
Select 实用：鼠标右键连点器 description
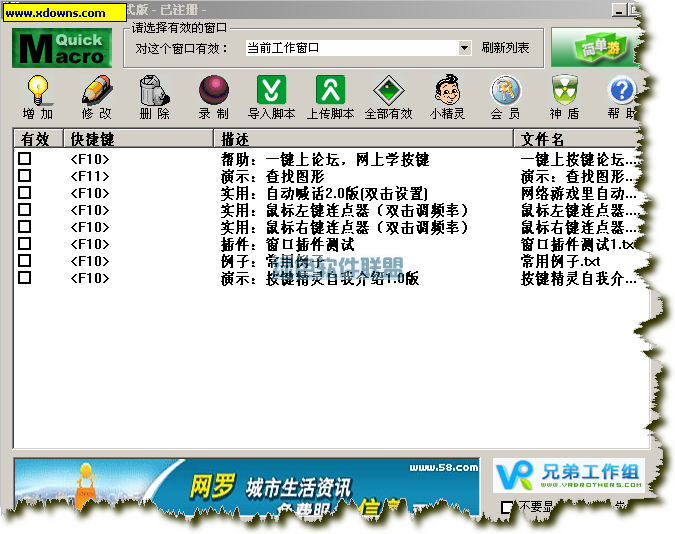[x=344, y=227]
